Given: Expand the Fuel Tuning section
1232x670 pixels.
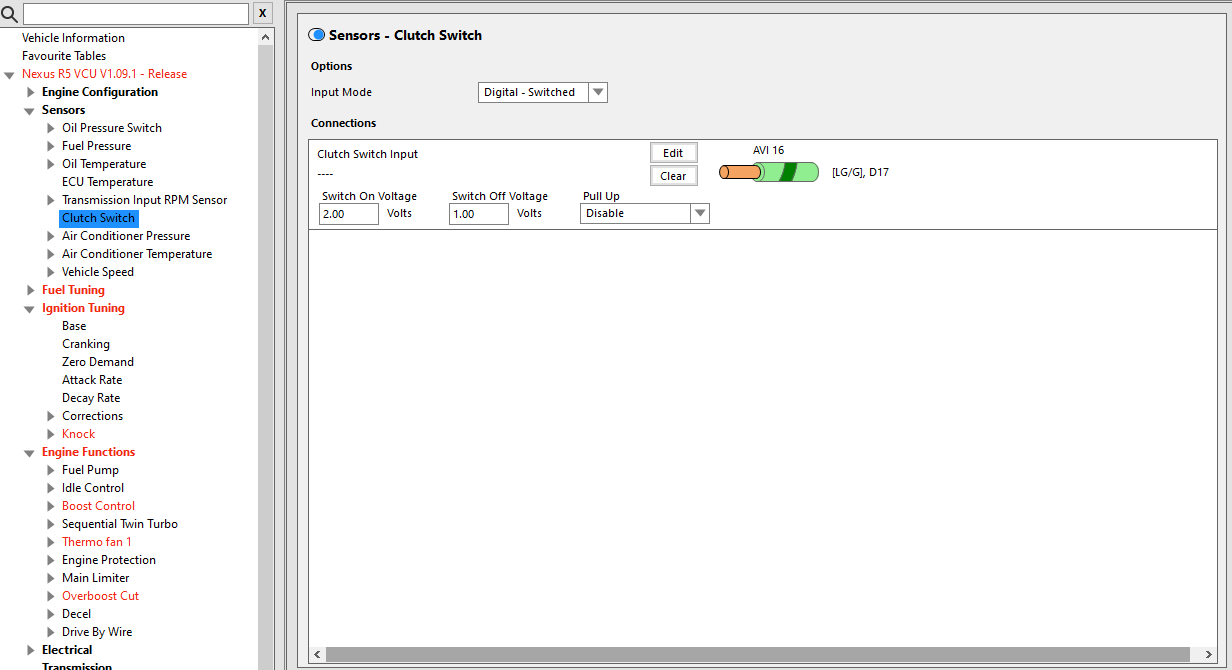Looking at the screenshot, I should [x=30, y=290].
